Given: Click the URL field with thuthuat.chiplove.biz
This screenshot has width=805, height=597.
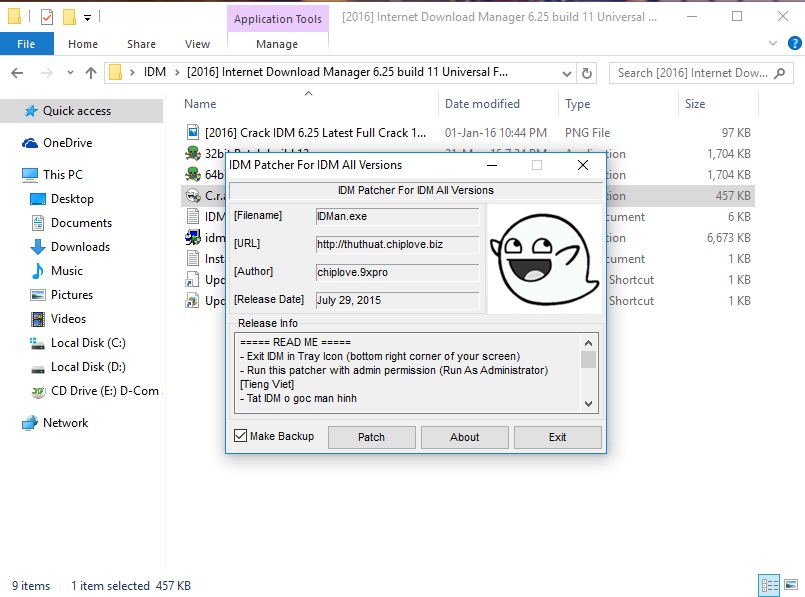Looking at the screenshot, I should 397,244.
